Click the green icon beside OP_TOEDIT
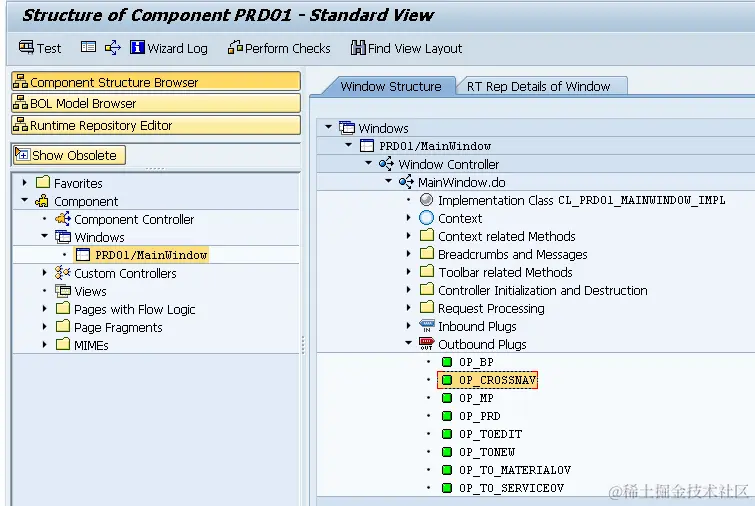 tap(447, 434)
